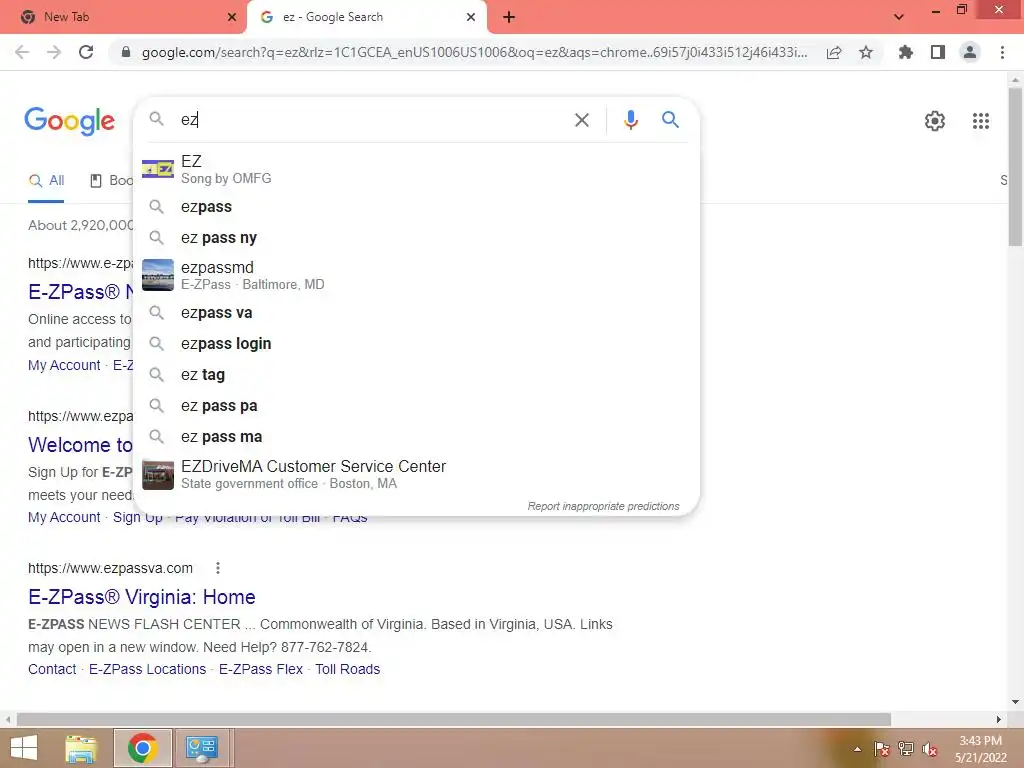
Task: Open the E-ZPass Virginia: Home result
Action: [142, 597]
